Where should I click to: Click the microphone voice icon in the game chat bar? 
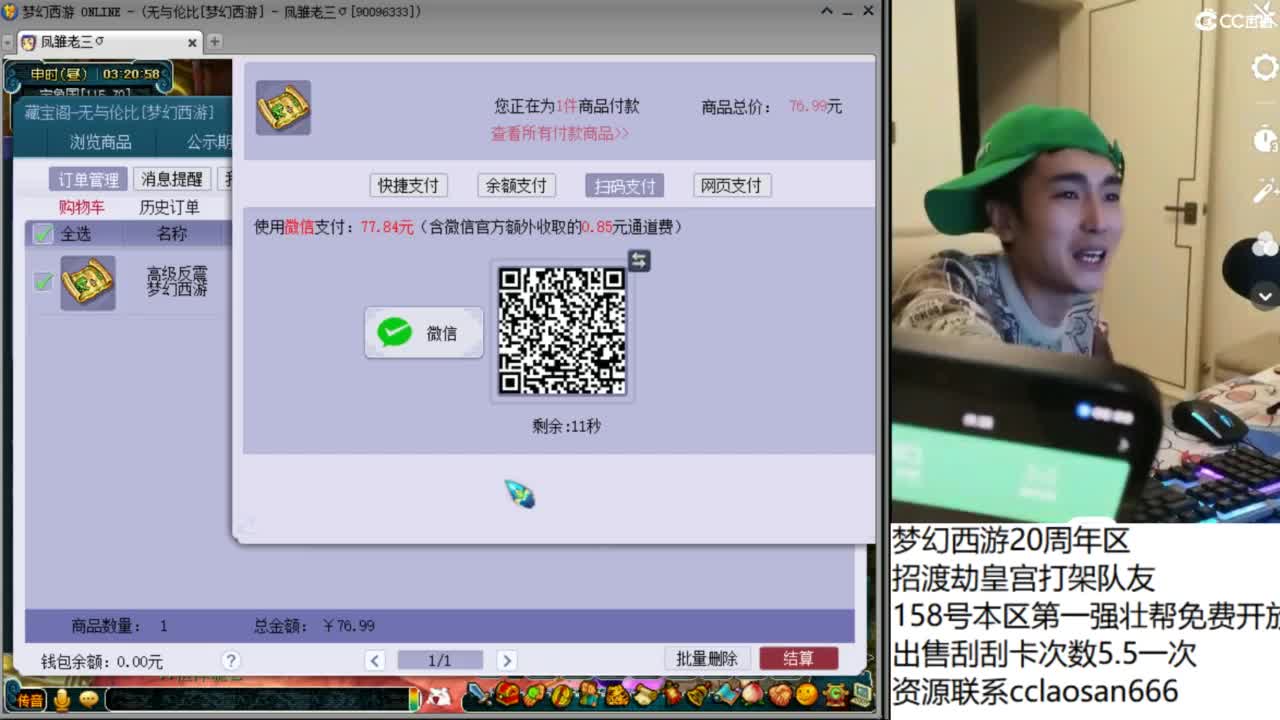pos(62,699)
